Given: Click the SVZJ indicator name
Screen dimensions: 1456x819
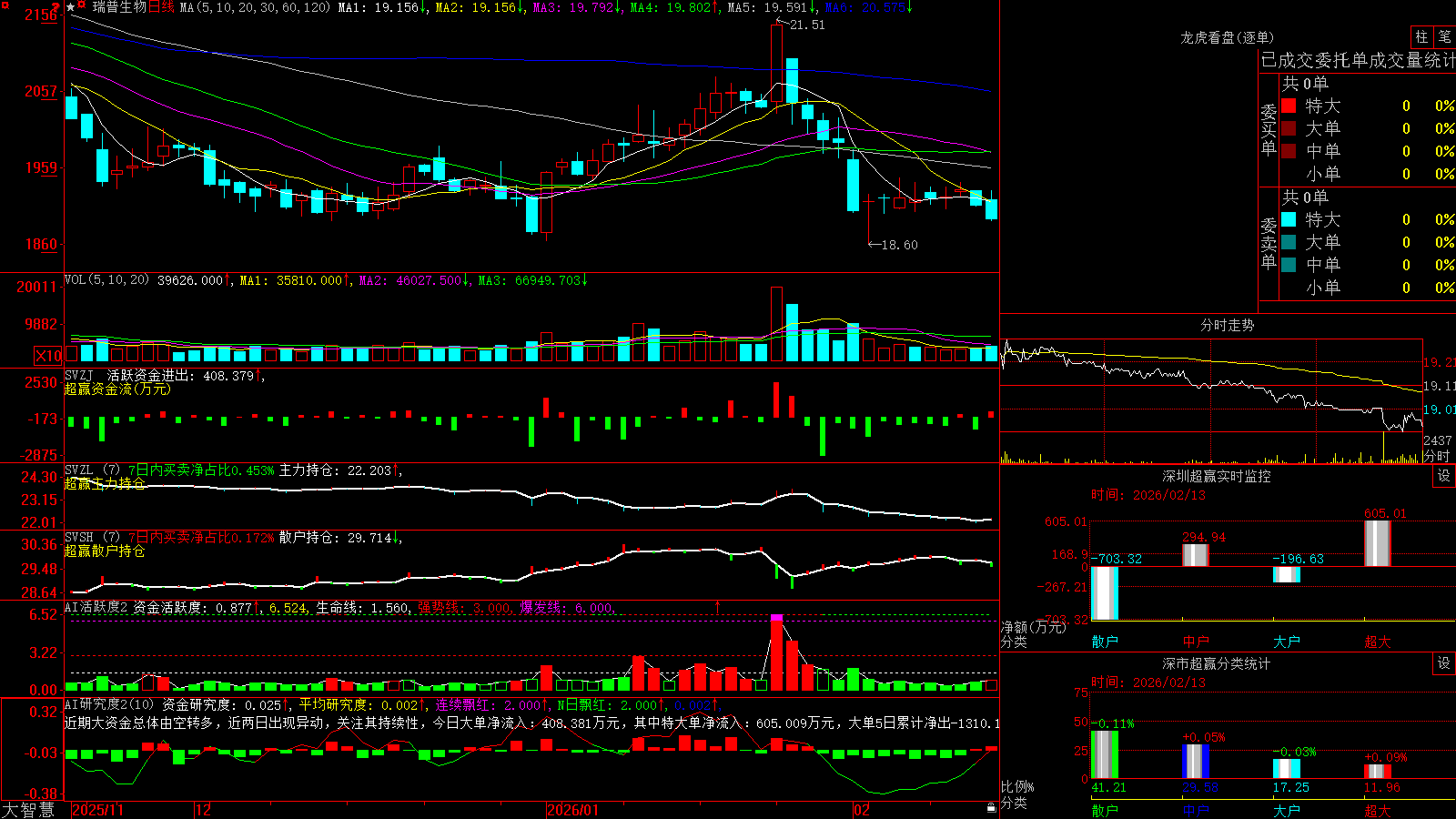Looking at the screenshot, I should 79,375.
